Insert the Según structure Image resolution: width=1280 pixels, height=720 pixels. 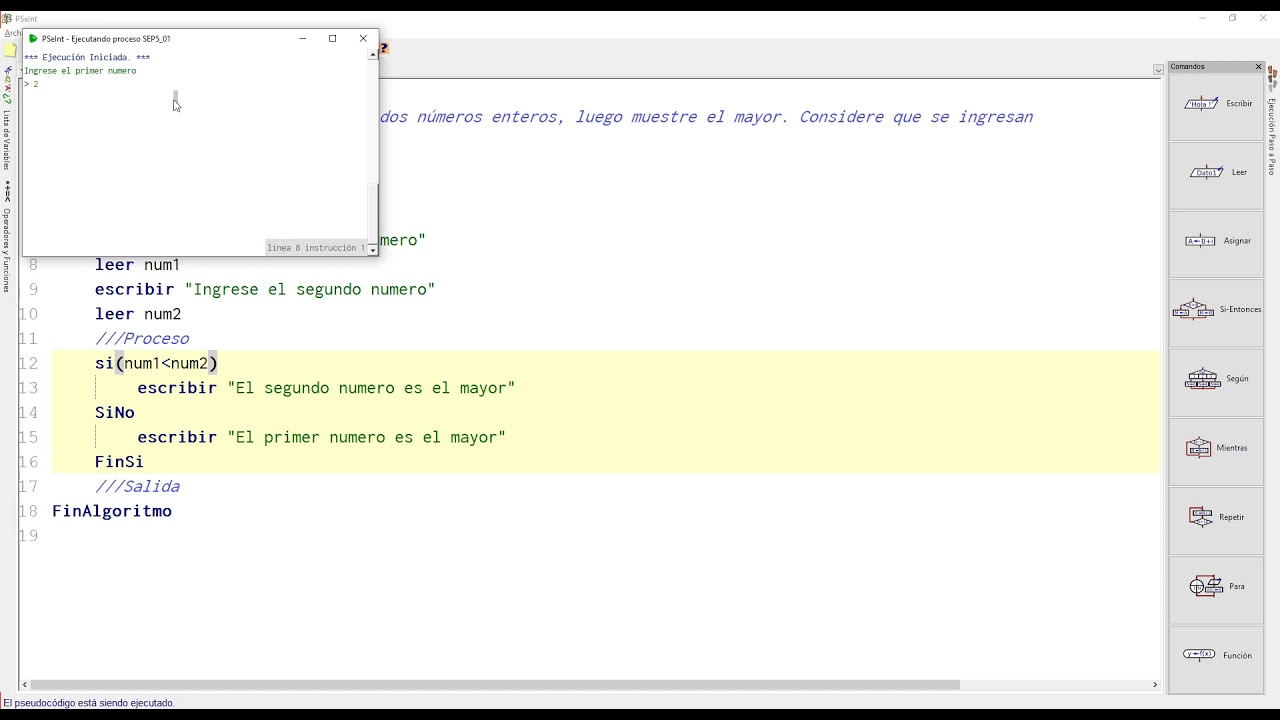tap(1217, 379)
